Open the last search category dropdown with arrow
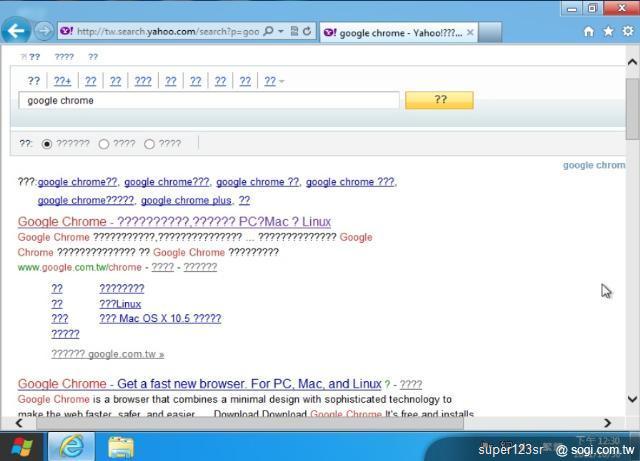The width and height of the screenshot is (640, 461). (274, 81)
